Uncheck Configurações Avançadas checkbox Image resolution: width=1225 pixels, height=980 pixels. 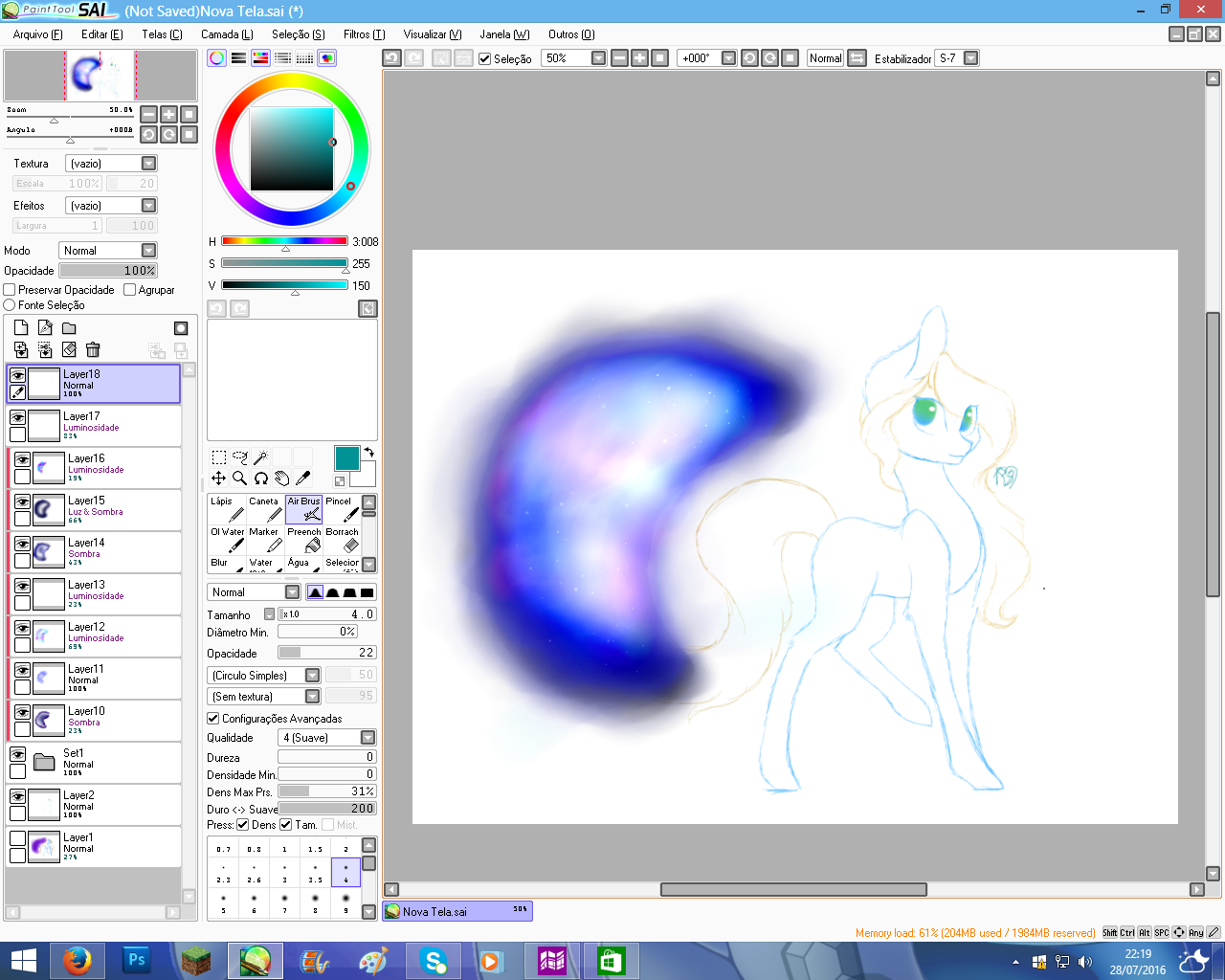[x=213, y=719]
